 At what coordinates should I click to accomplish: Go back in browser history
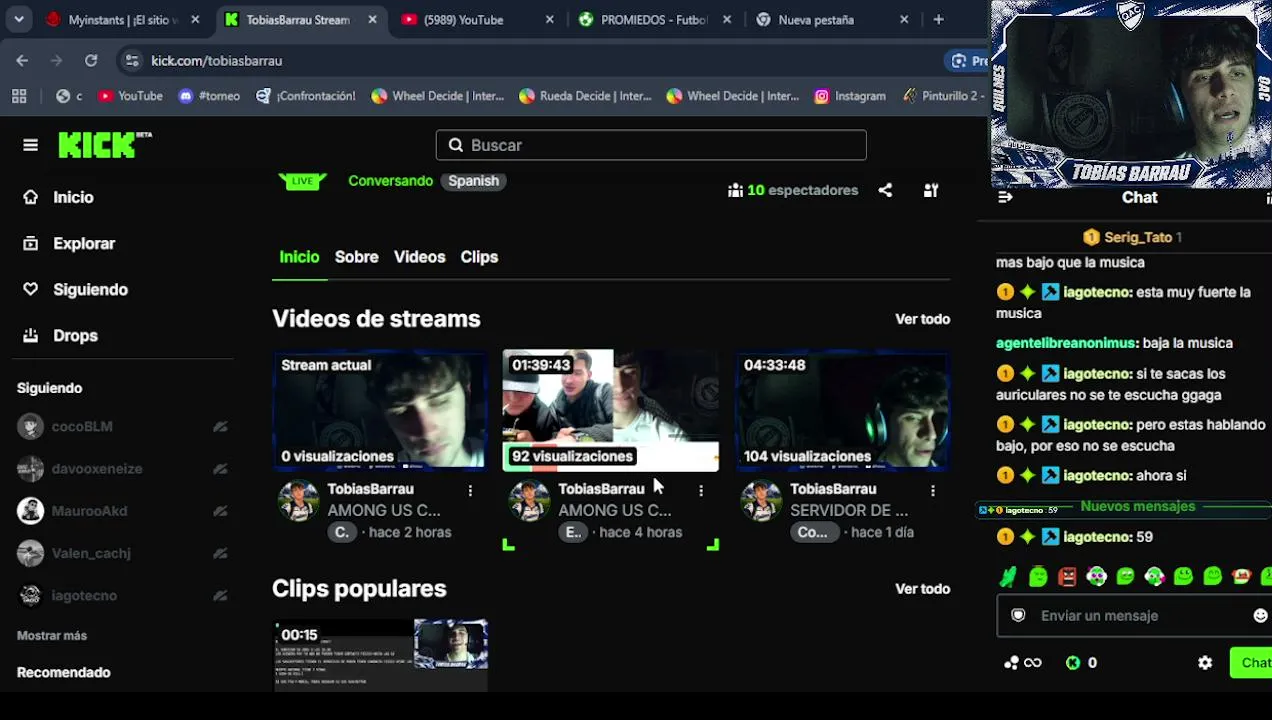(x=22, y=61)
